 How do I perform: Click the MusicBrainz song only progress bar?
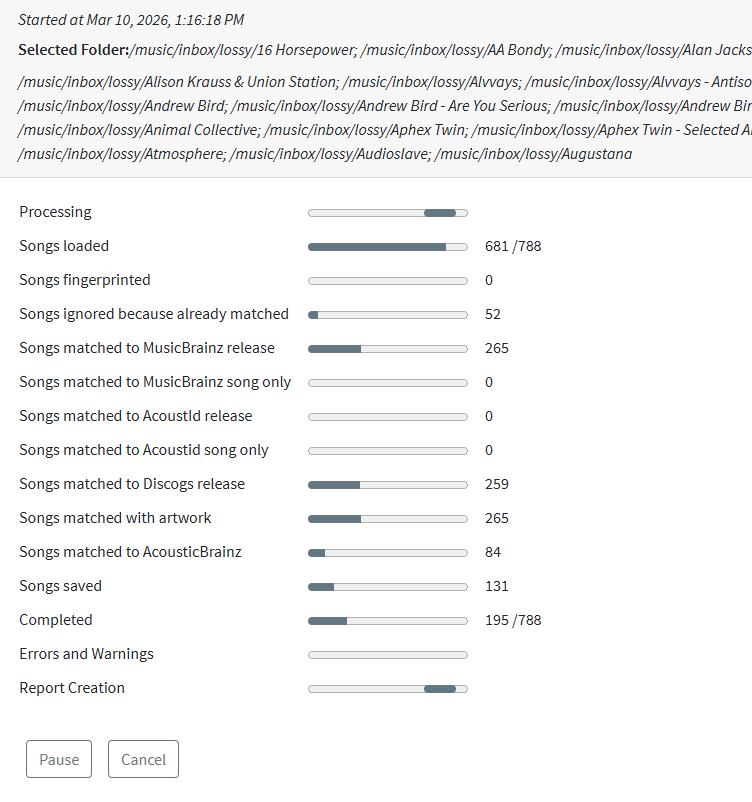388,383
